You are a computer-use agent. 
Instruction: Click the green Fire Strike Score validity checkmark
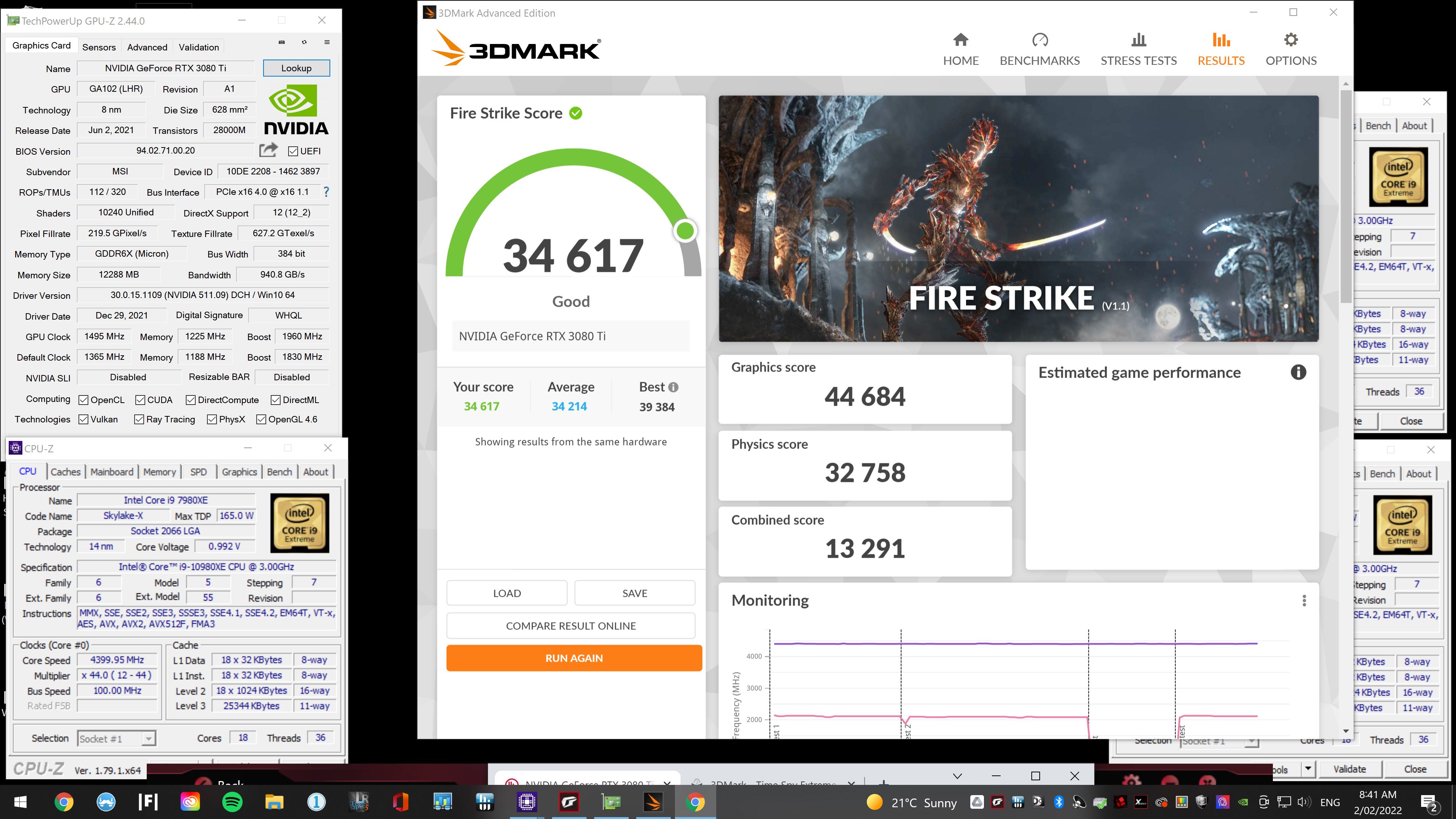tap(576, 113)
